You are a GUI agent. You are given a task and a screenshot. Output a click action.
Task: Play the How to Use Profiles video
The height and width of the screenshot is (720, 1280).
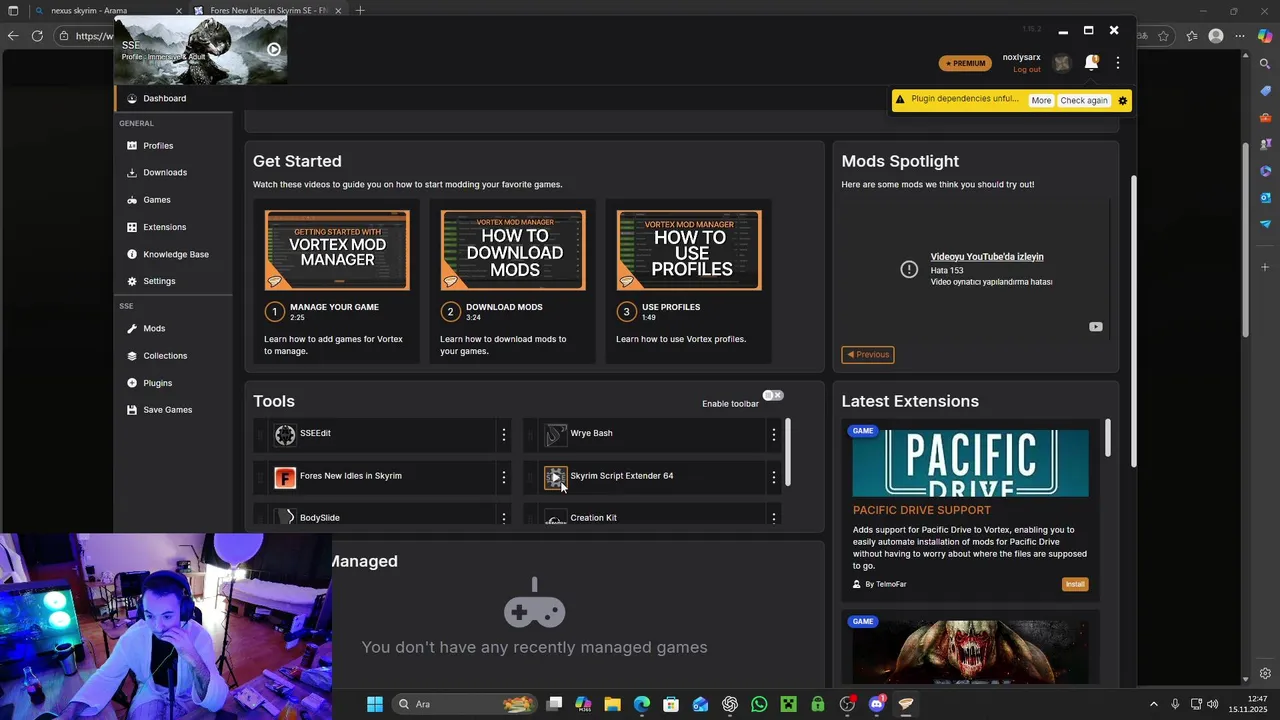tap(689, 250)
